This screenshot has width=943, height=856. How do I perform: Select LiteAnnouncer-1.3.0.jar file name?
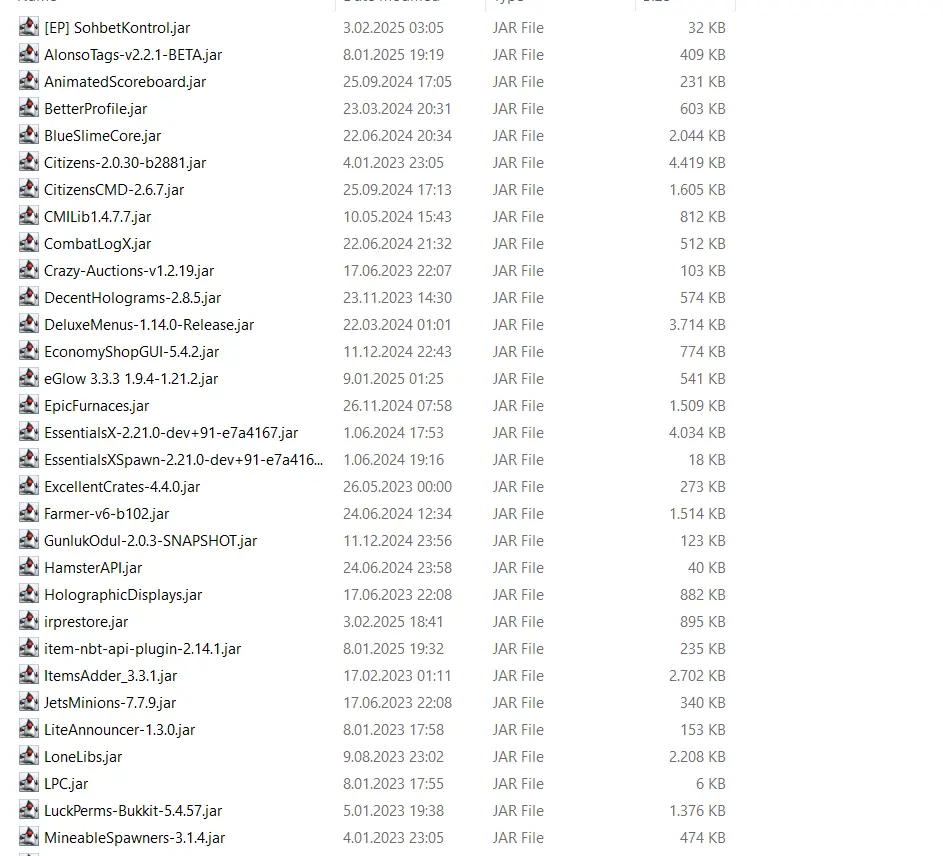tap(120, 730)
